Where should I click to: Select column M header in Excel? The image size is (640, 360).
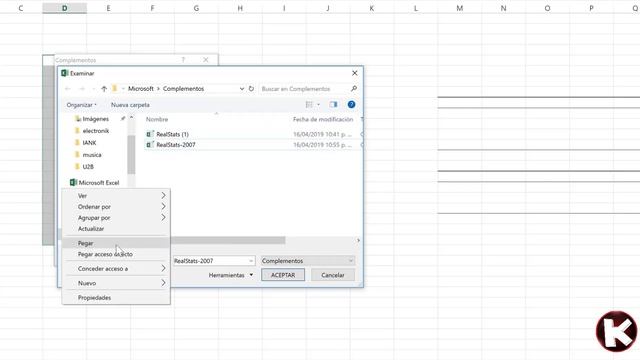pyautogui.click(x=460, y=8)
